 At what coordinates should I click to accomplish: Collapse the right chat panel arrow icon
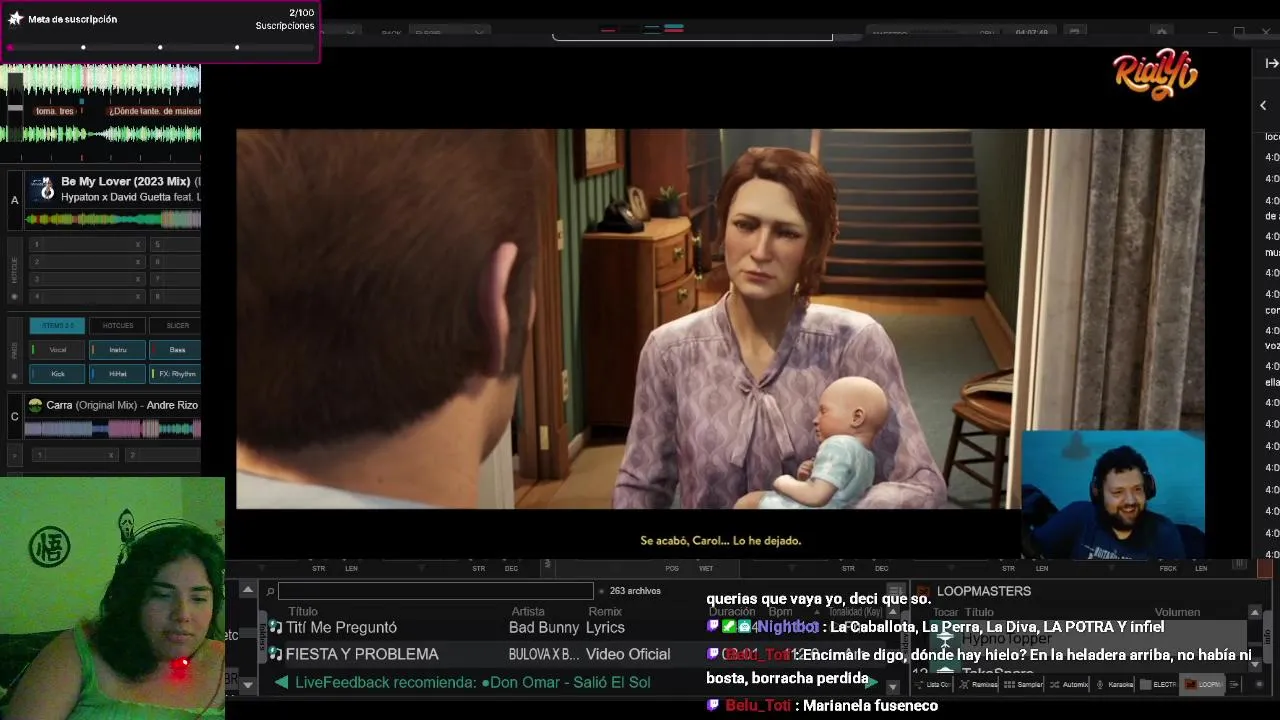click(x=1272, y=63)
